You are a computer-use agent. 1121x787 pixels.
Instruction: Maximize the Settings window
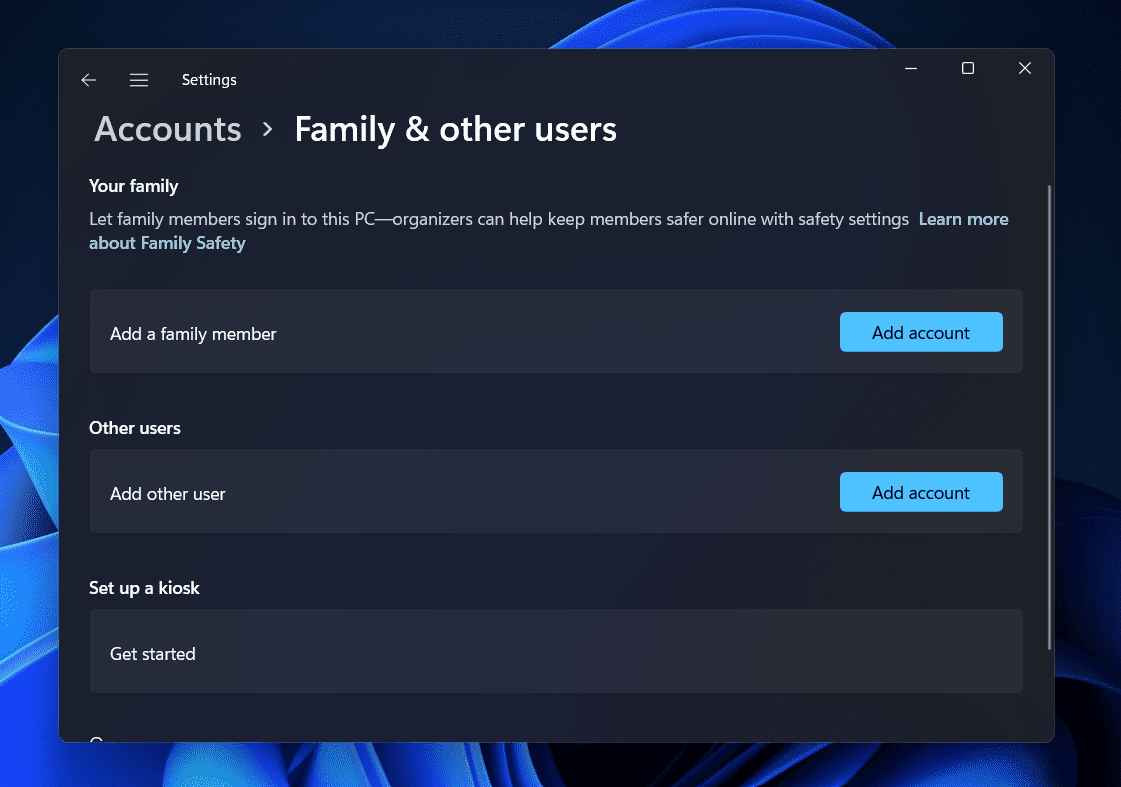(967, 68)
